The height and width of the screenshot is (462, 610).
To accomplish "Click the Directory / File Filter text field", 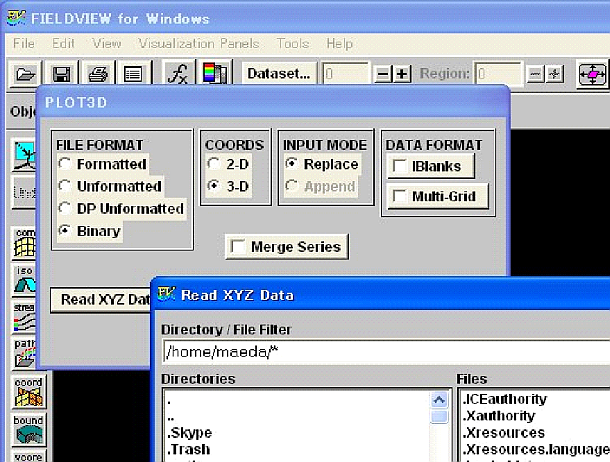I will (x=385, y=351).
